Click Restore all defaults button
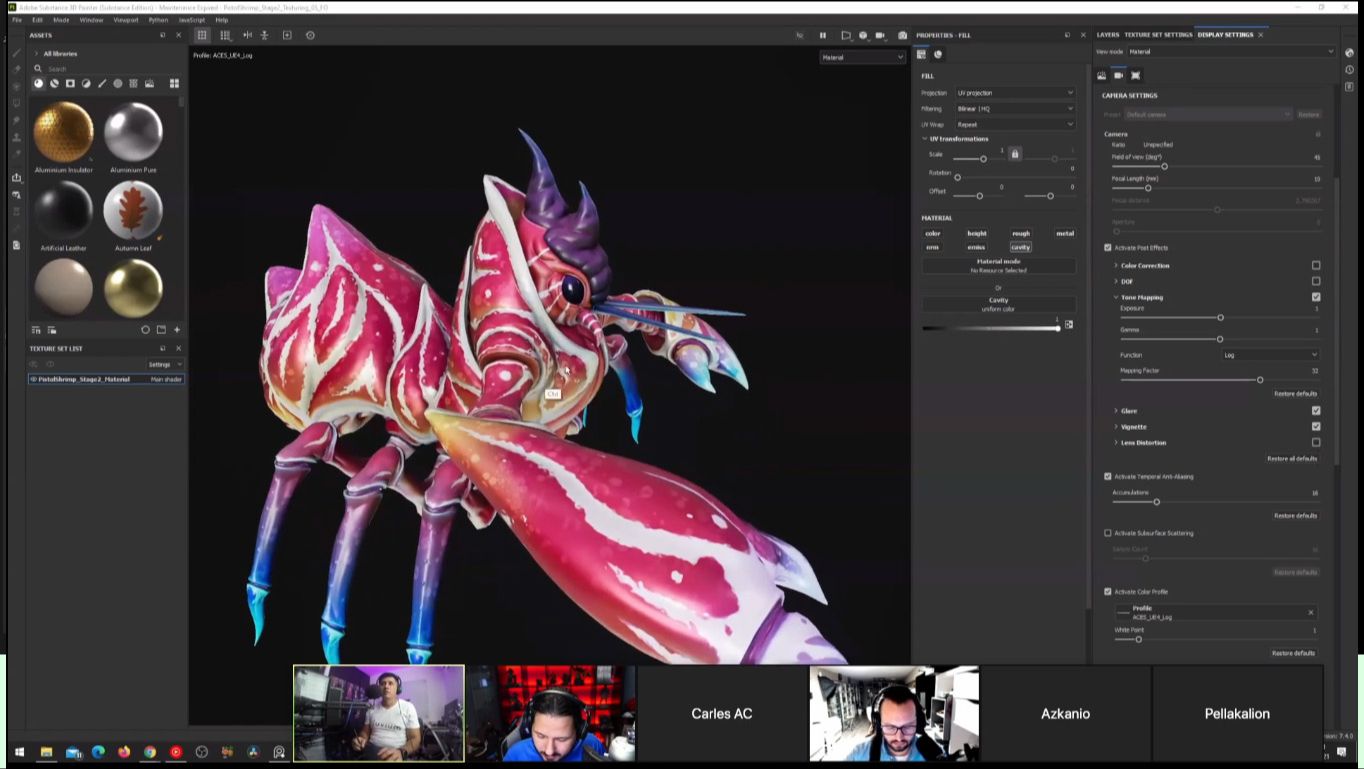 pyautogui.click(x=1292, y=459)
